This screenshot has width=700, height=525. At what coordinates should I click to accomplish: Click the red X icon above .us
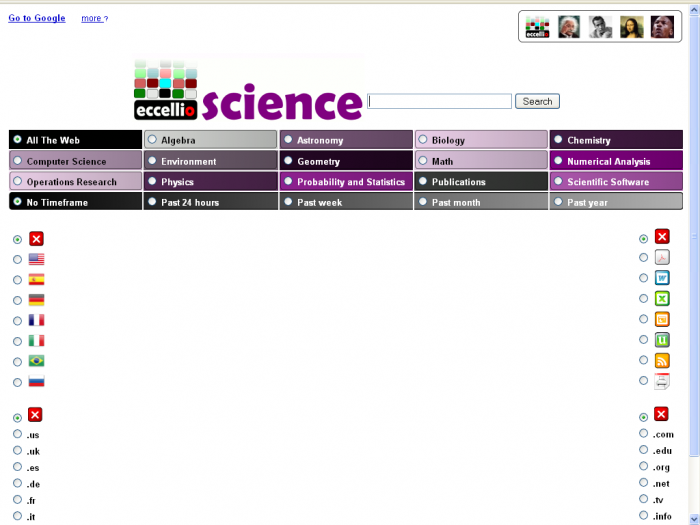click(x=35, y=415)
